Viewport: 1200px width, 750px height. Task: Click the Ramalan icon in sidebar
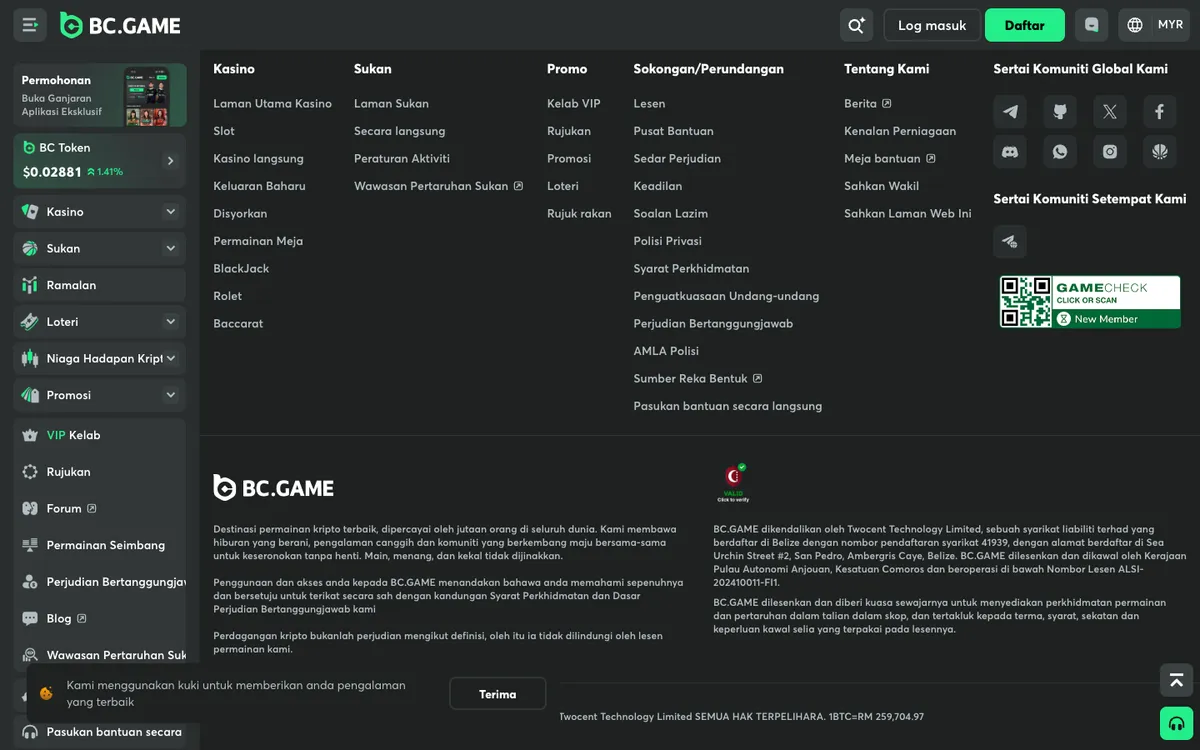(30, 285)
